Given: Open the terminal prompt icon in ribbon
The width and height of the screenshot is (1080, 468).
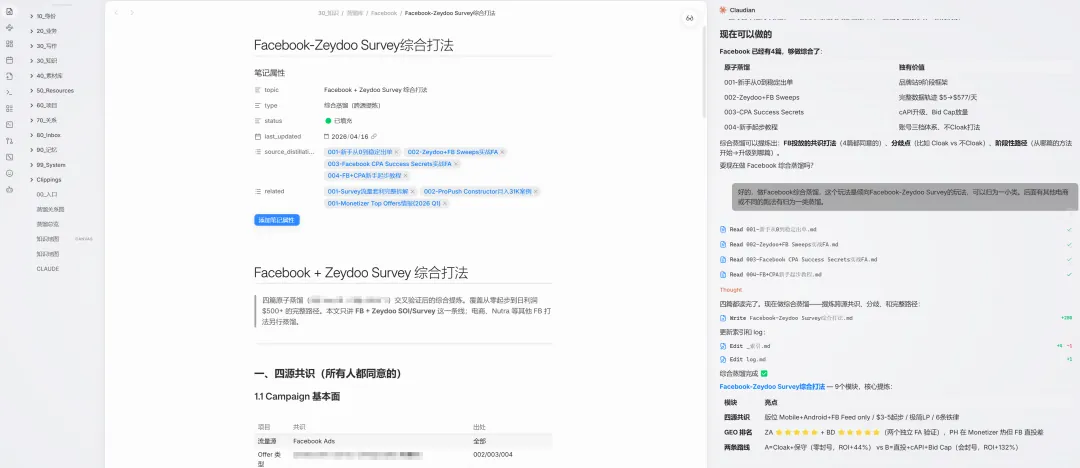Looking at the screenshot, I should pyautogui.click(x=9, y=92).
